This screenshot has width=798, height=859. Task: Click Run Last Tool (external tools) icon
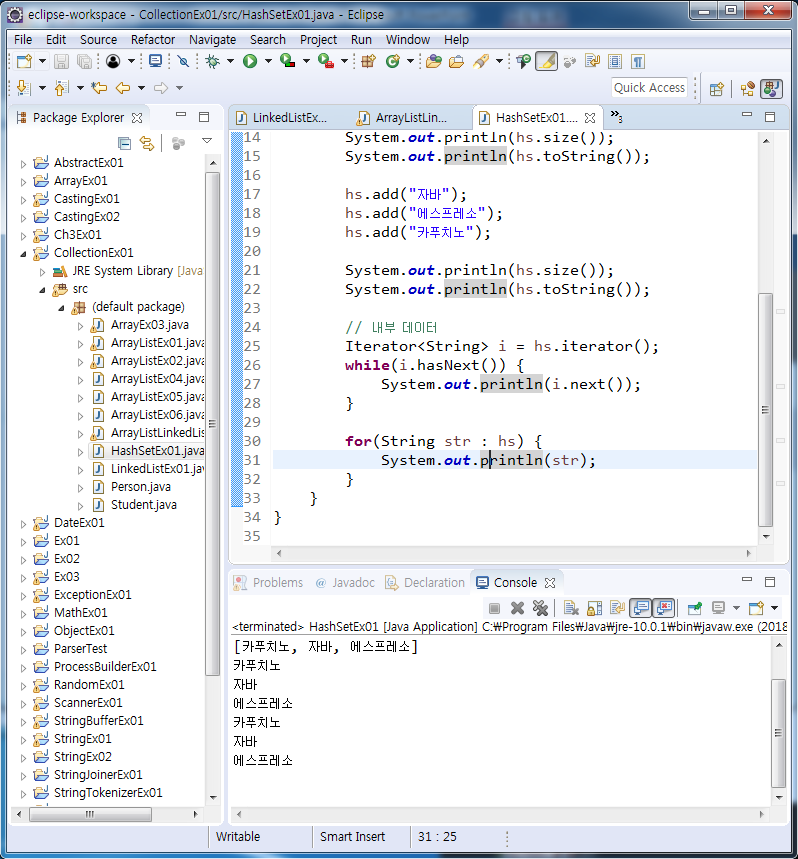(326, 61)
